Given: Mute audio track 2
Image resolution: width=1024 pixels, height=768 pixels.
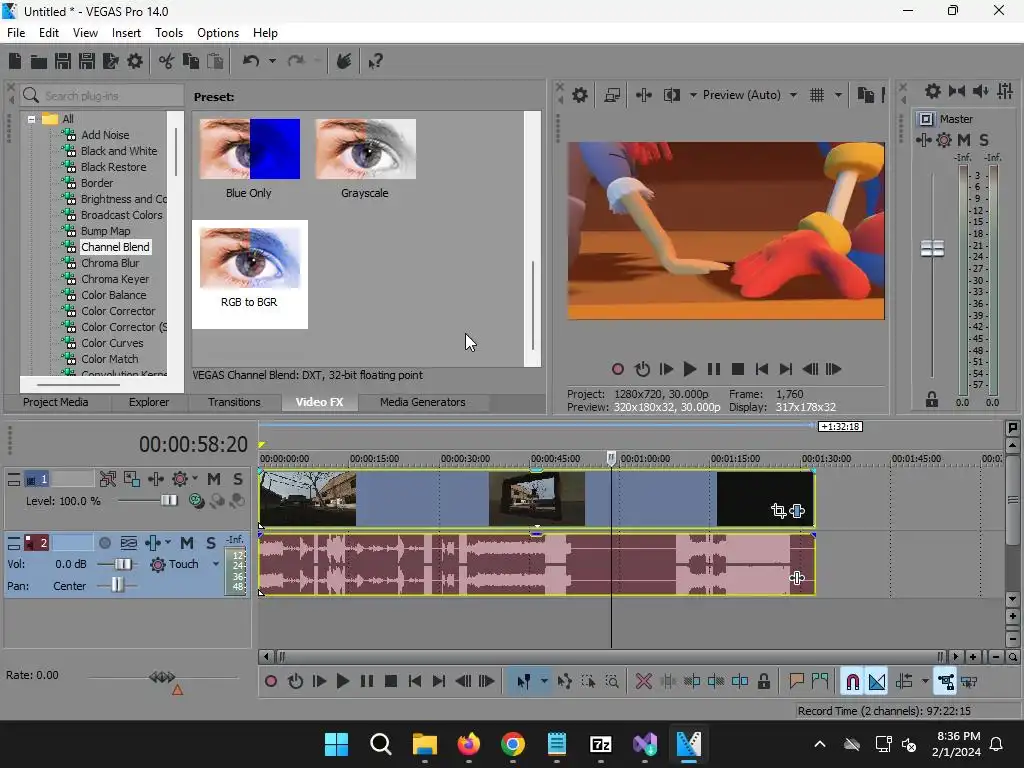Looking at the screenshot, I should tap(187, 543).
